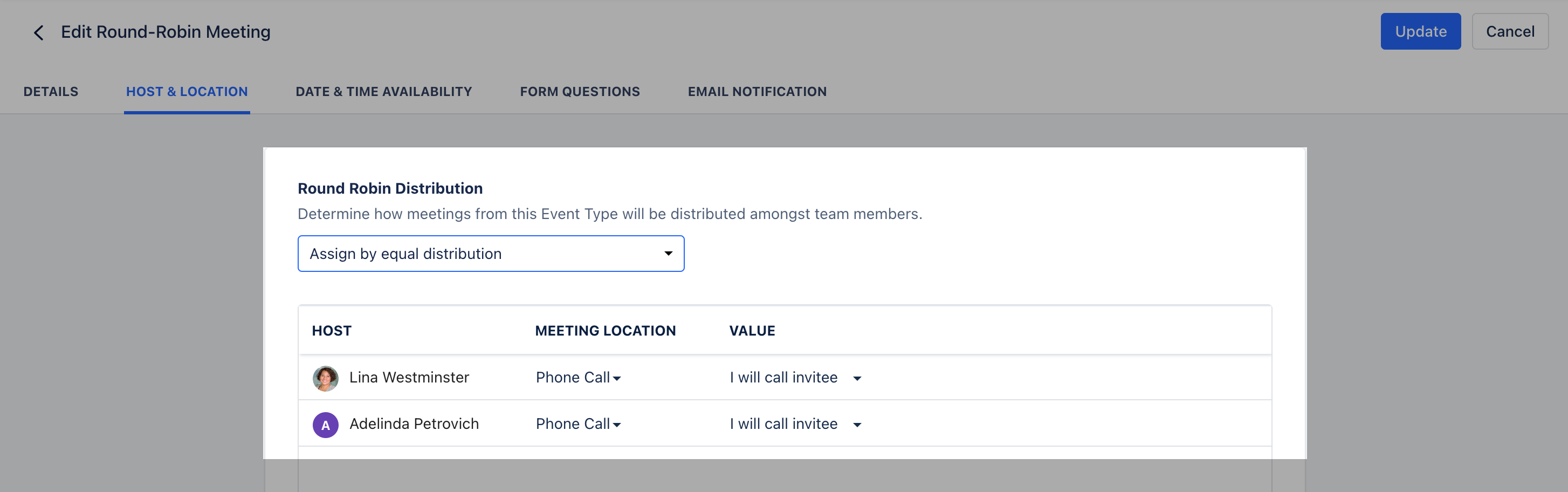Click the Host column header
Image resolution: width=1568 pixels, height=492 pixels.
(332, 331)
